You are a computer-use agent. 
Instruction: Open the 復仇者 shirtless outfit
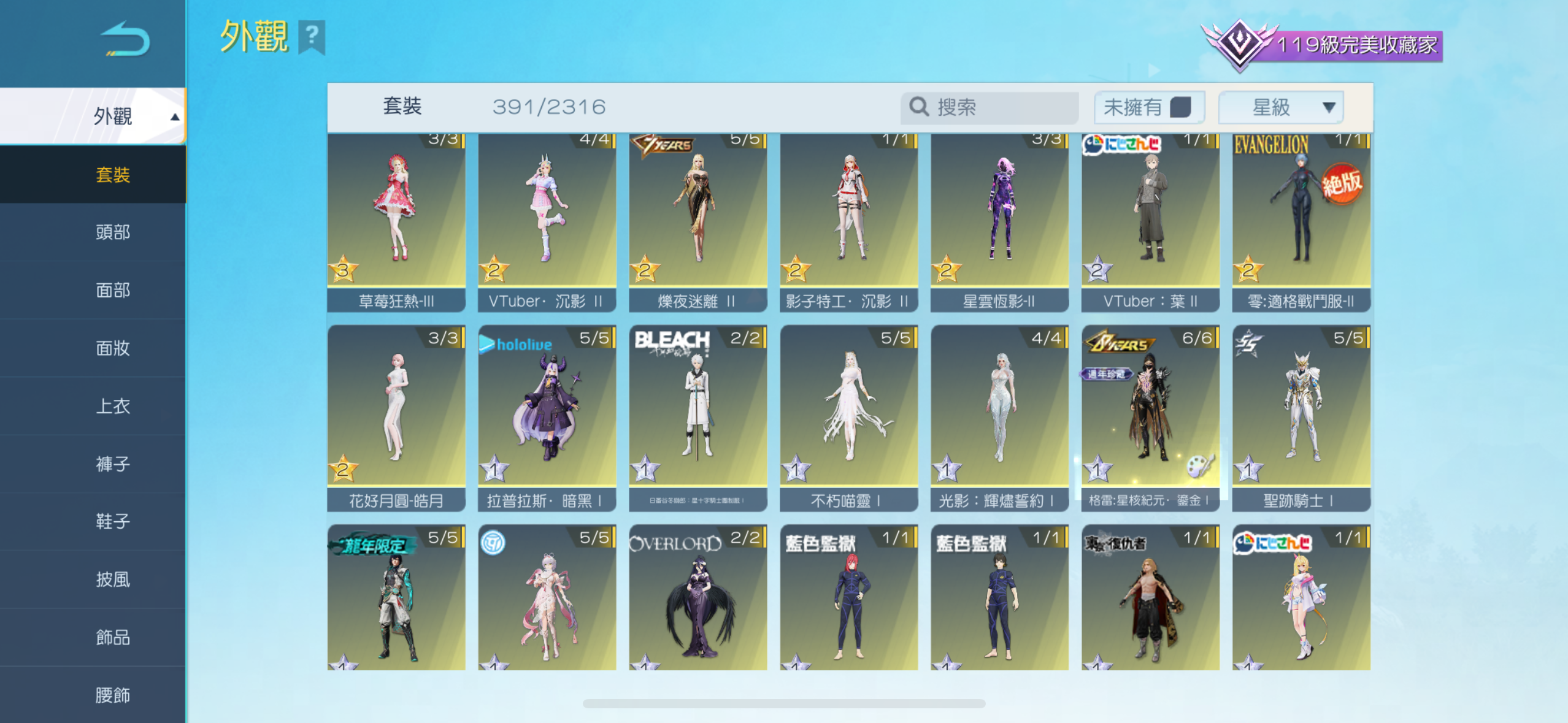[1151, 597]
